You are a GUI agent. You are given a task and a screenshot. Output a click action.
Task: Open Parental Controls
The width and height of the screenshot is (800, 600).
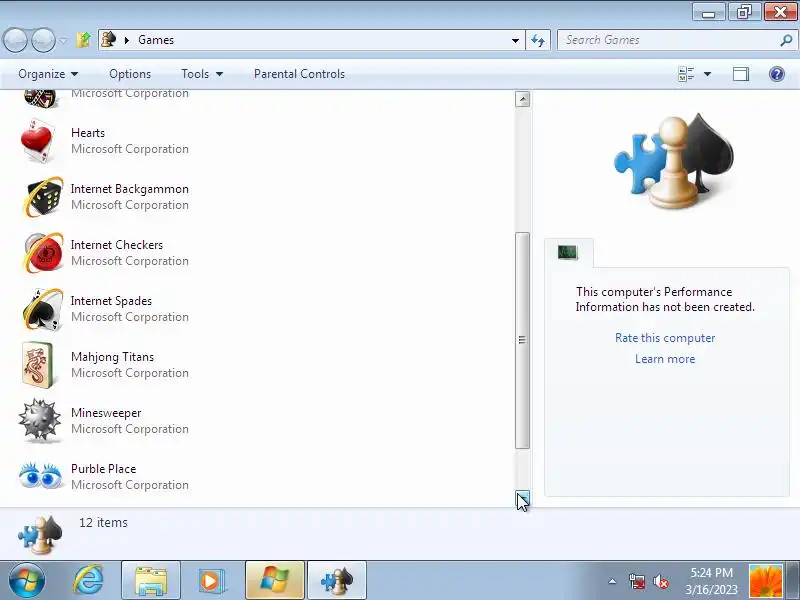tap(299, 74)
